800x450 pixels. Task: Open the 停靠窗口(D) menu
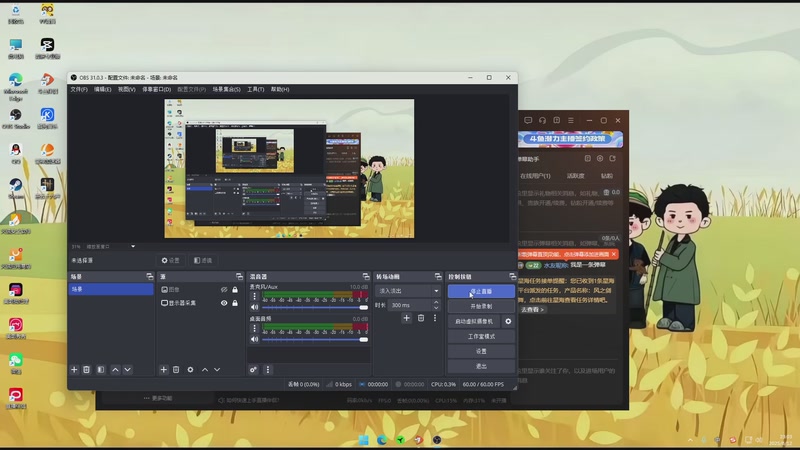(x=157, y=89)
